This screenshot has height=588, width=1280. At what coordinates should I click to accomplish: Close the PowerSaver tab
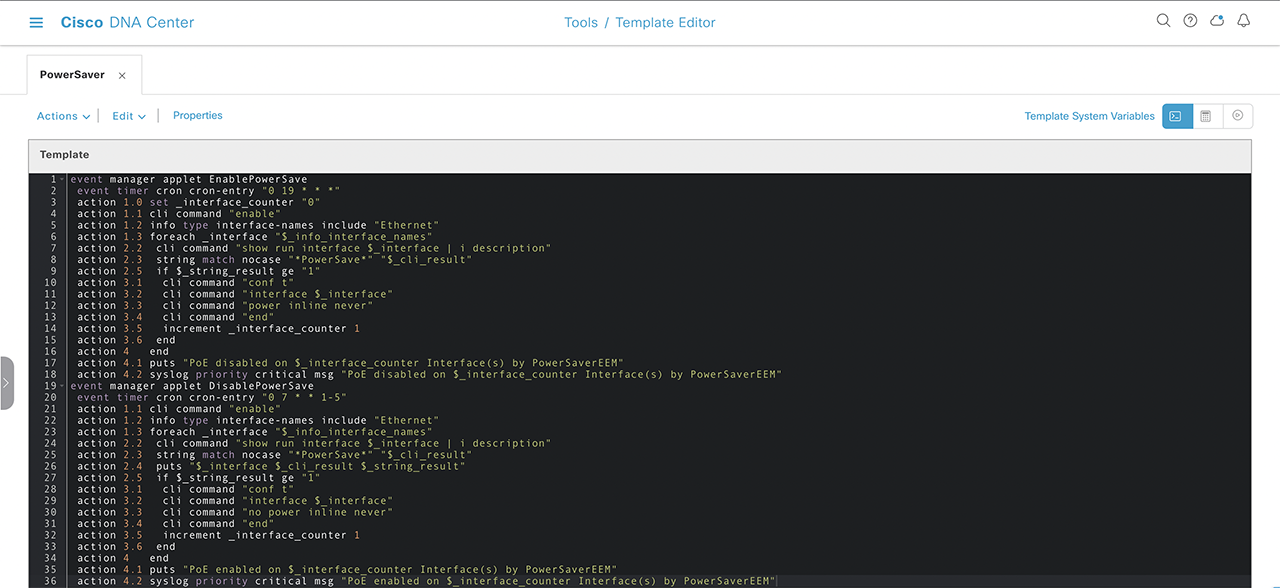point(122,76)
